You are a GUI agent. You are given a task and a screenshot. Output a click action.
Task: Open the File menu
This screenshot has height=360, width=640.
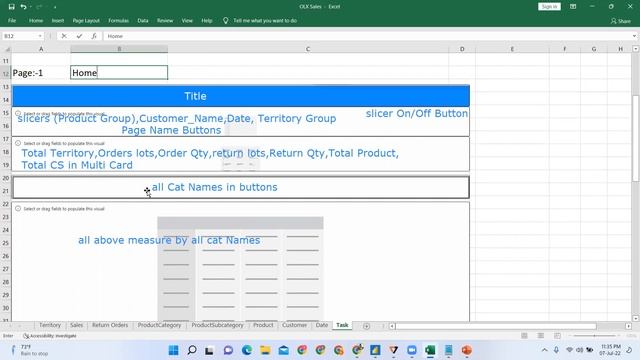[12, 20]
